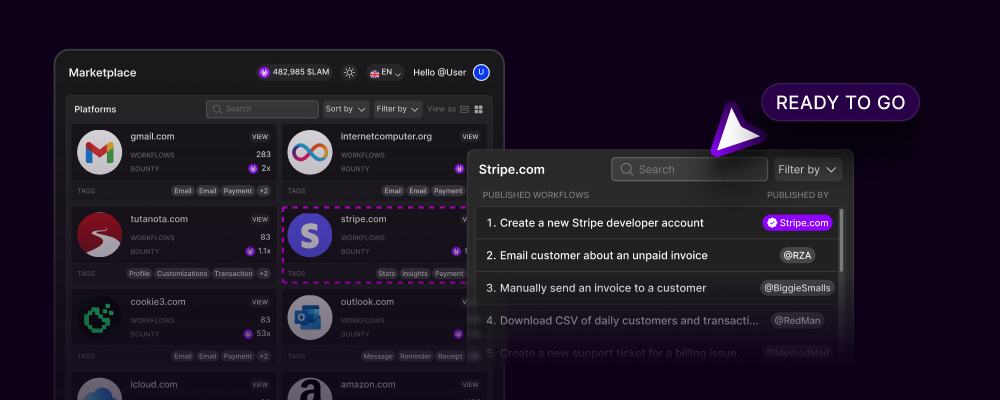Click the outlook.com logo icon

tap(310, 318)
